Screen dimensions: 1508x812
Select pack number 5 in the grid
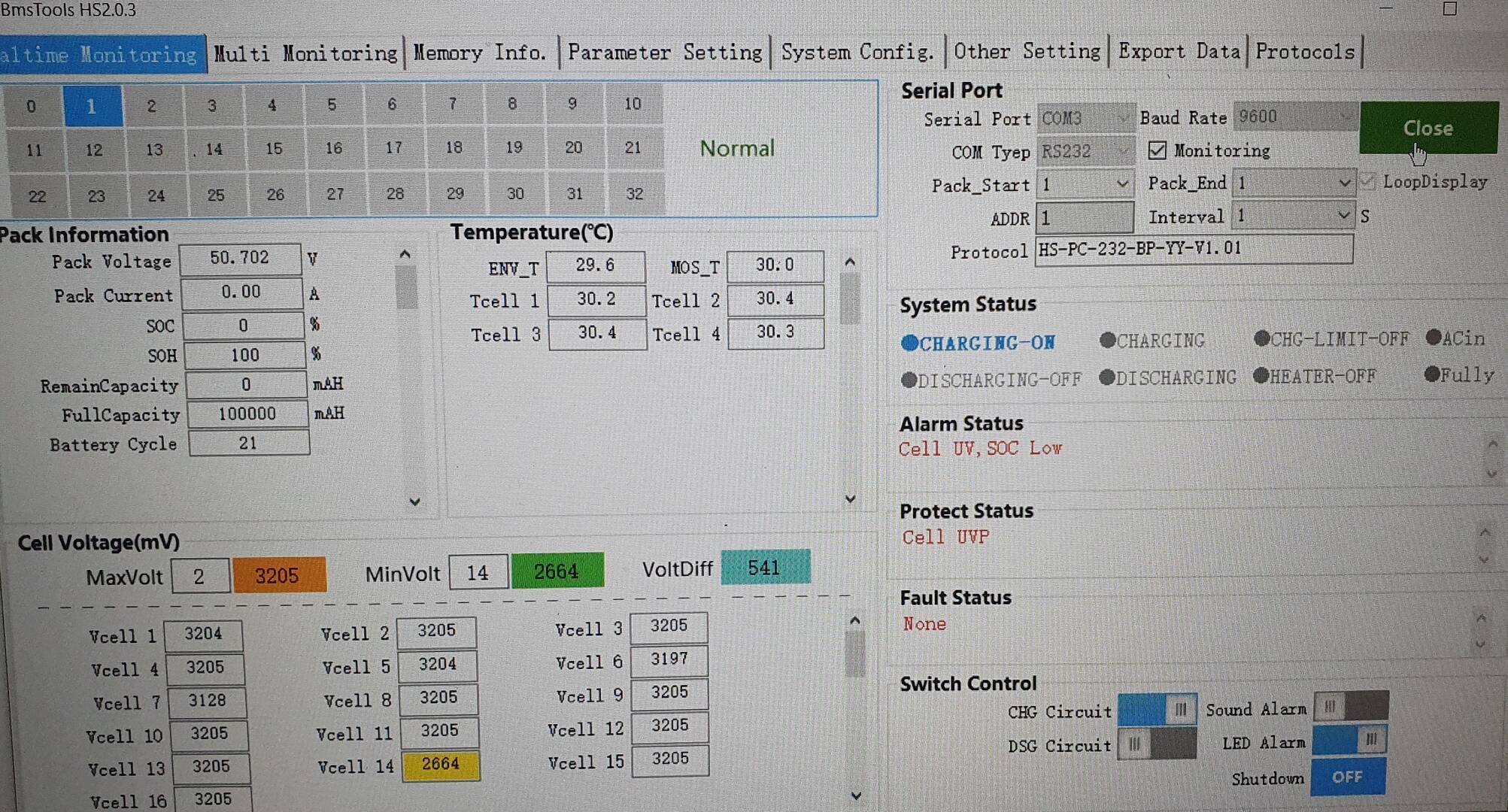point(332,105)
